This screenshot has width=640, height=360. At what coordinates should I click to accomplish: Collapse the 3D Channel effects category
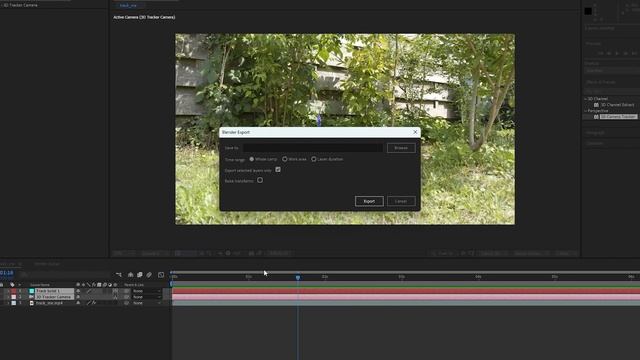click(x=586, y=99)
